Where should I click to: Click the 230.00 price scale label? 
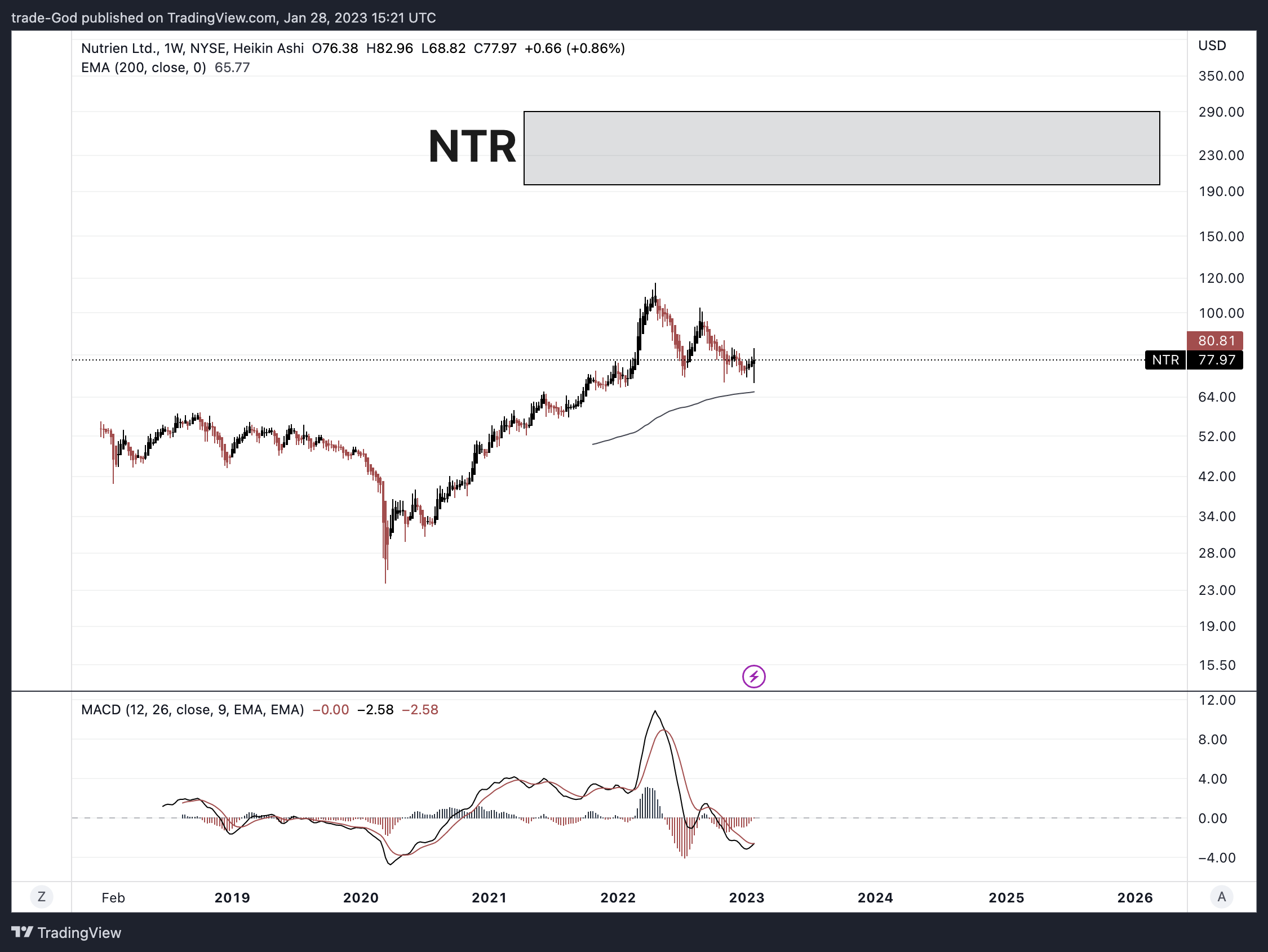click(1221, 155)
